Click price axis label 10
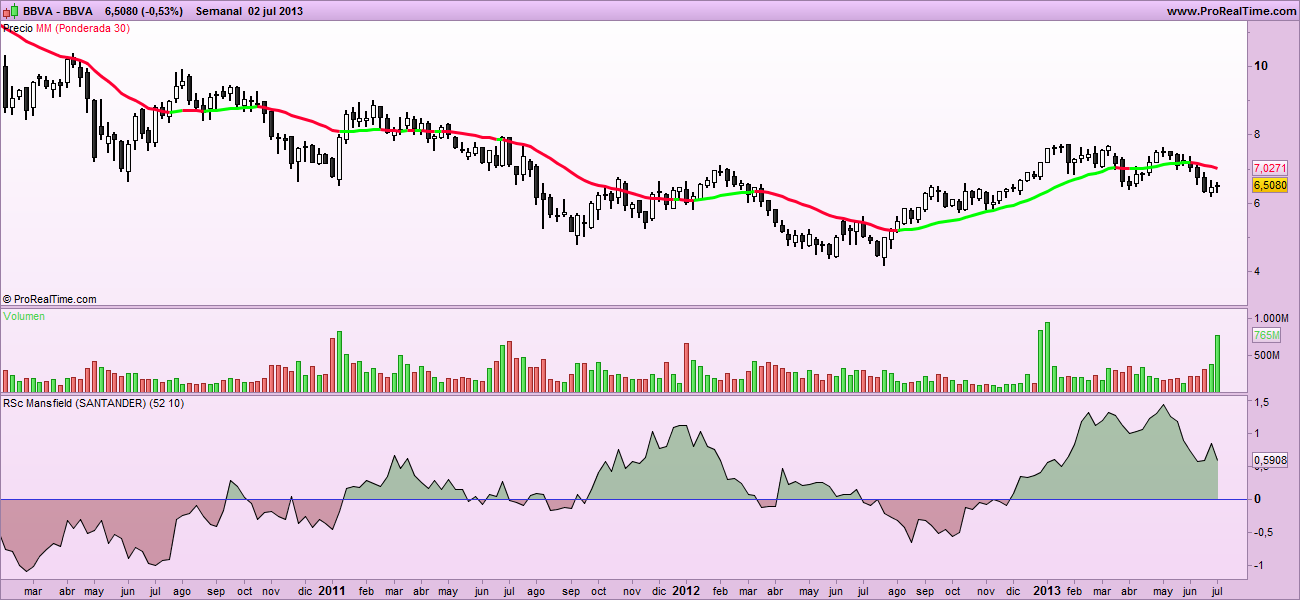This screenshot has width=1300, height=600. 1261,66
